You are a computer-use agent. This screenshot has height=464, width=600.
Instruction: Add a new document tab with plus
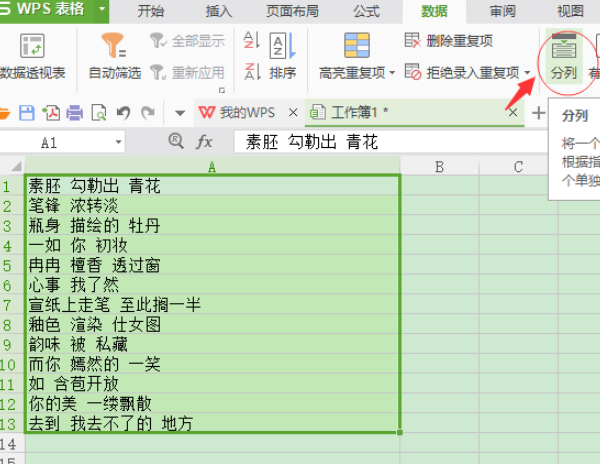[x=538, y=113]
